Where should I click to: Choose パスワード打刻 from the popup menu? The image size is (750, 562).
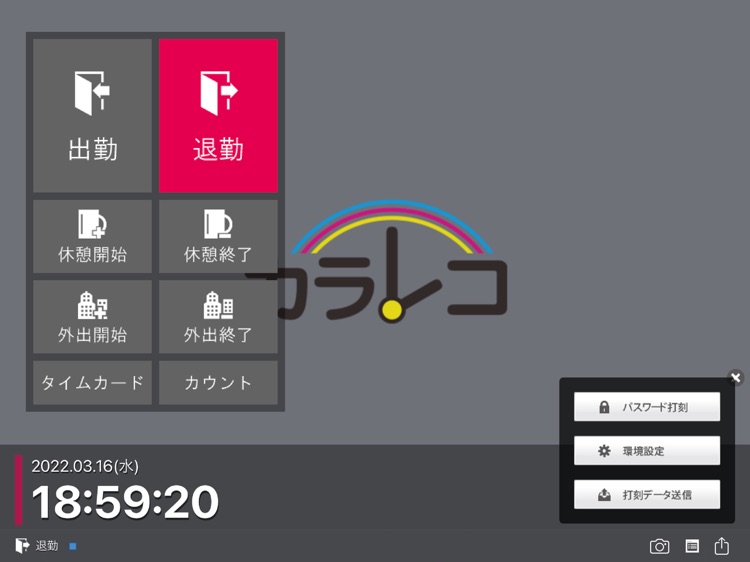click(647, 407)
